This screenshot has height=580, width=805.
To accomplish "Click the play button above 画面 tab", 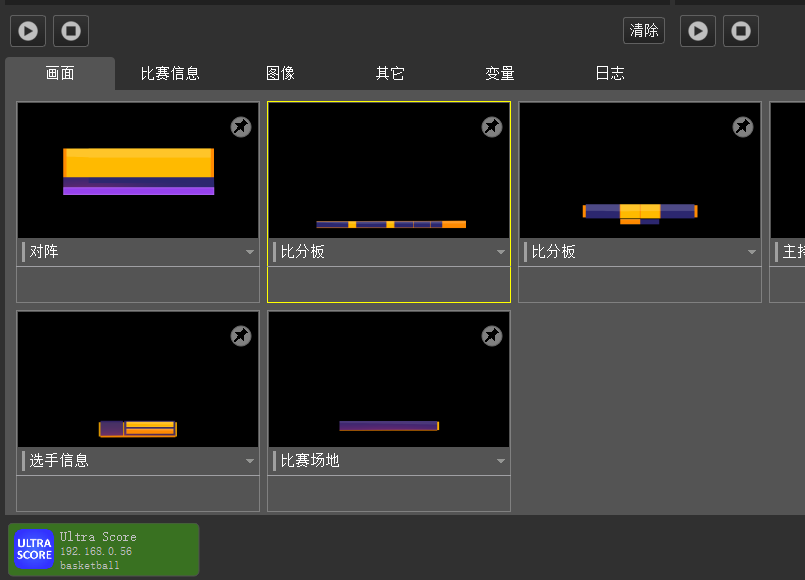I will tap(28, 31).
